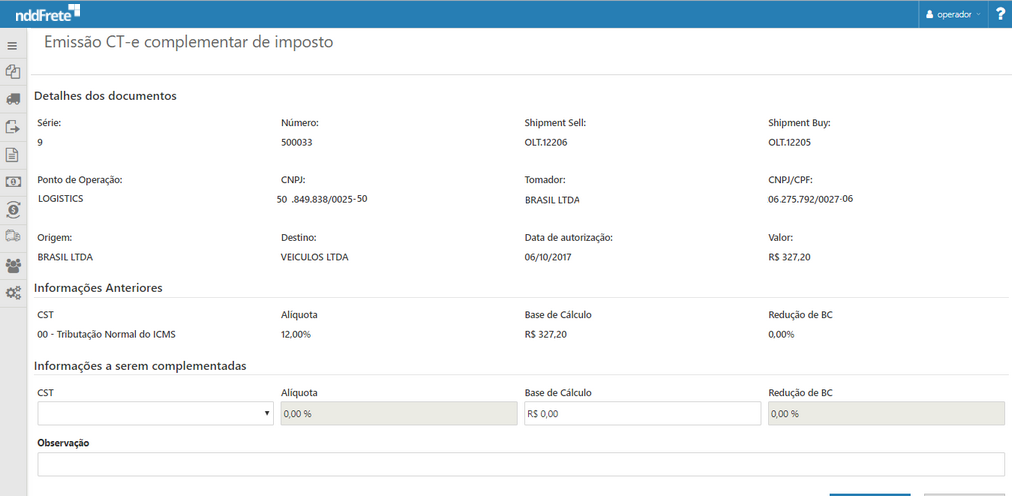This screenshot has width=1012, height=496.
Task: Click Shipment Sell value OLT.12206
Action: 546,143
